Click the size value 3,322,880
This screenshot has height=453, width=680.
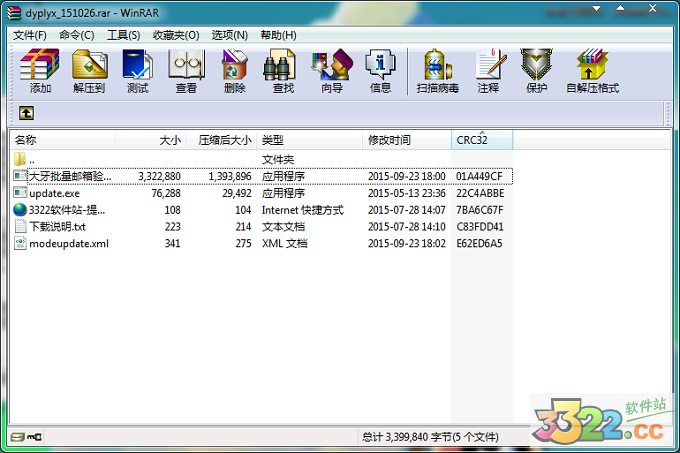point(159,176)
